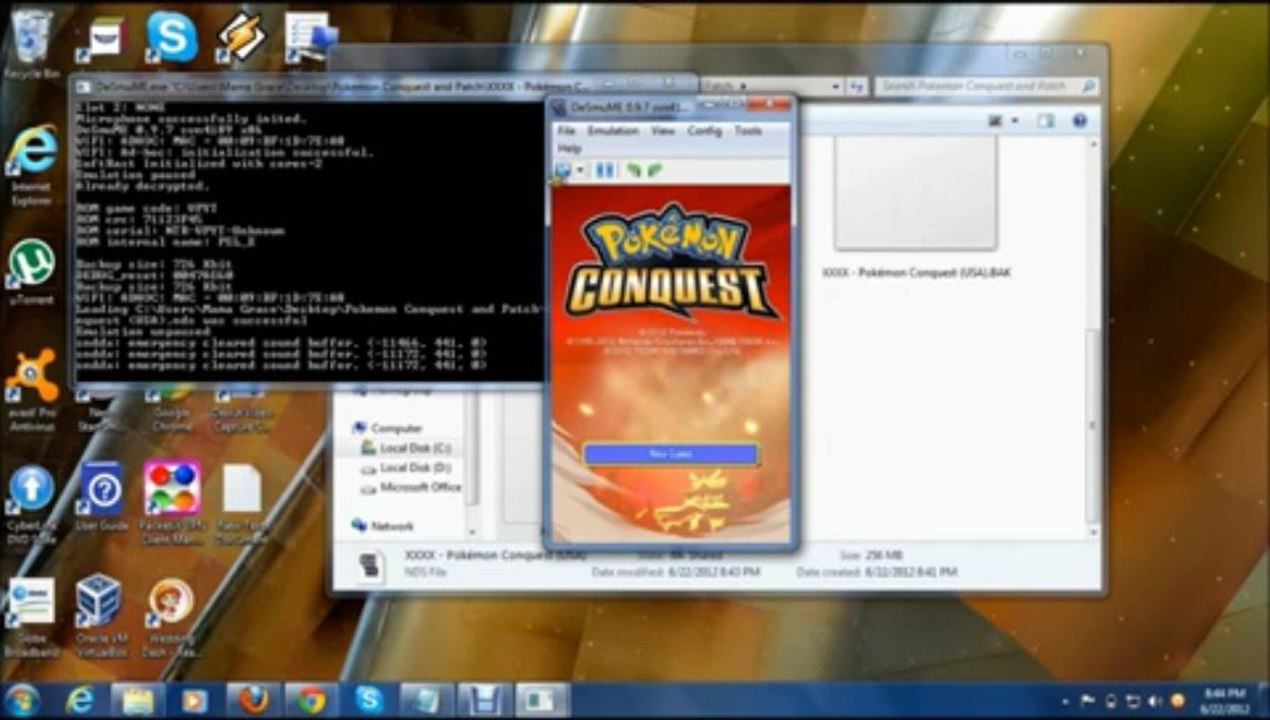Open the Globe Broadband desktop shortcut

tap(32, 615)
